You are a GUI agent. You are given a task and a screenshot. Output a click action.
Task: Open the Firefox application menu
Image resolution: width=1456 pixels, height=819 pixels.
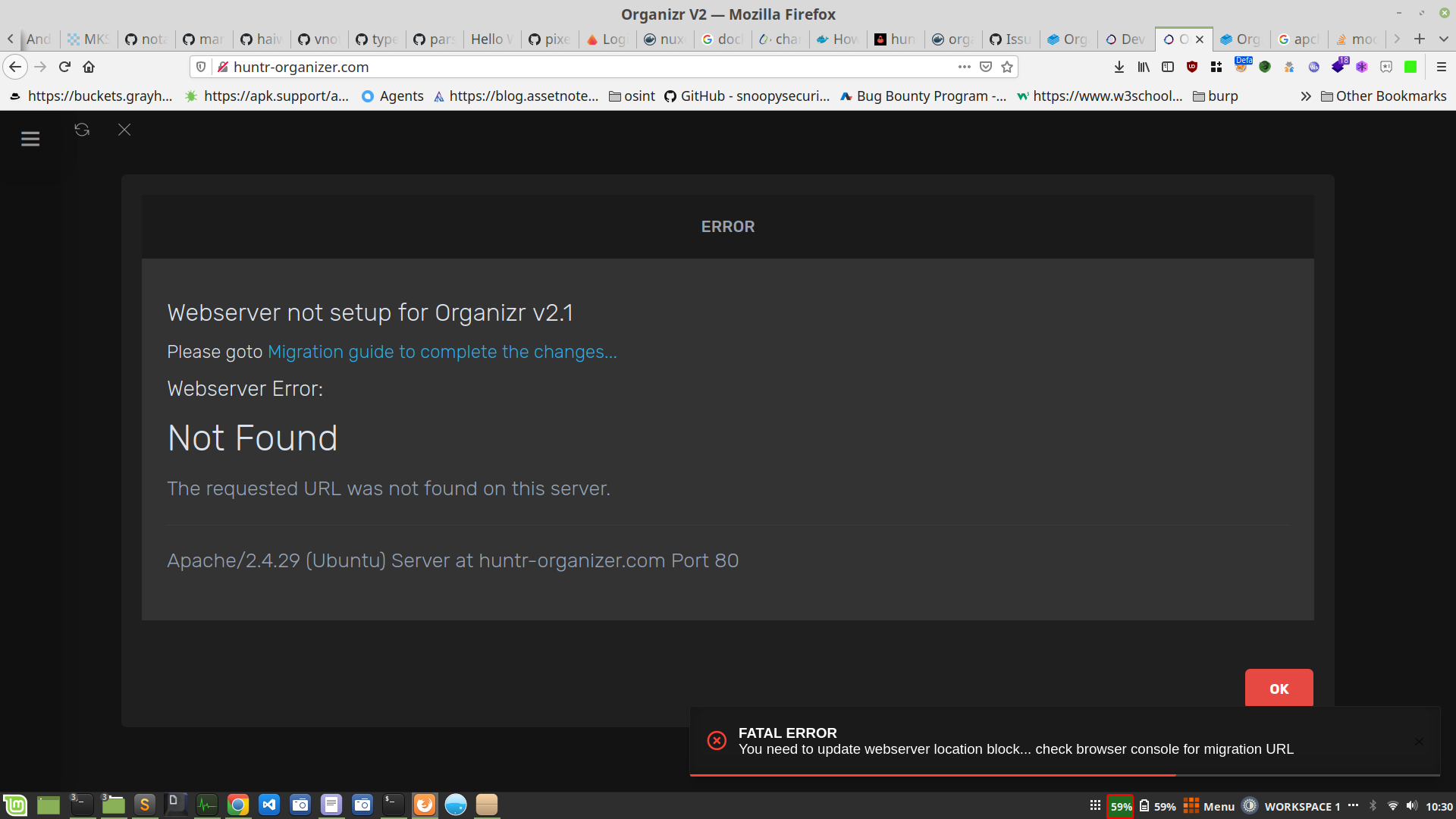[1442, 67]
